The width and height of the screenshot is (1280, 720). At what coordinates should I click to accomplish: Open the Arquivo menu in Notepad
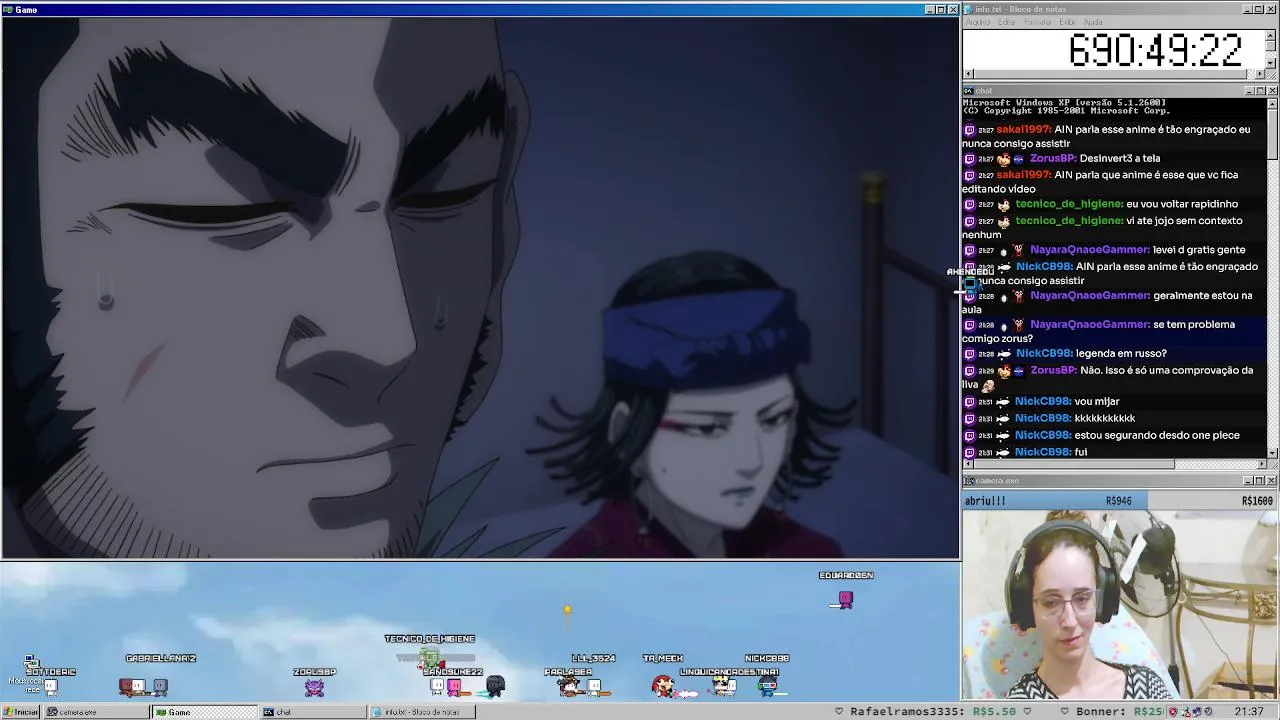(978, 22)
